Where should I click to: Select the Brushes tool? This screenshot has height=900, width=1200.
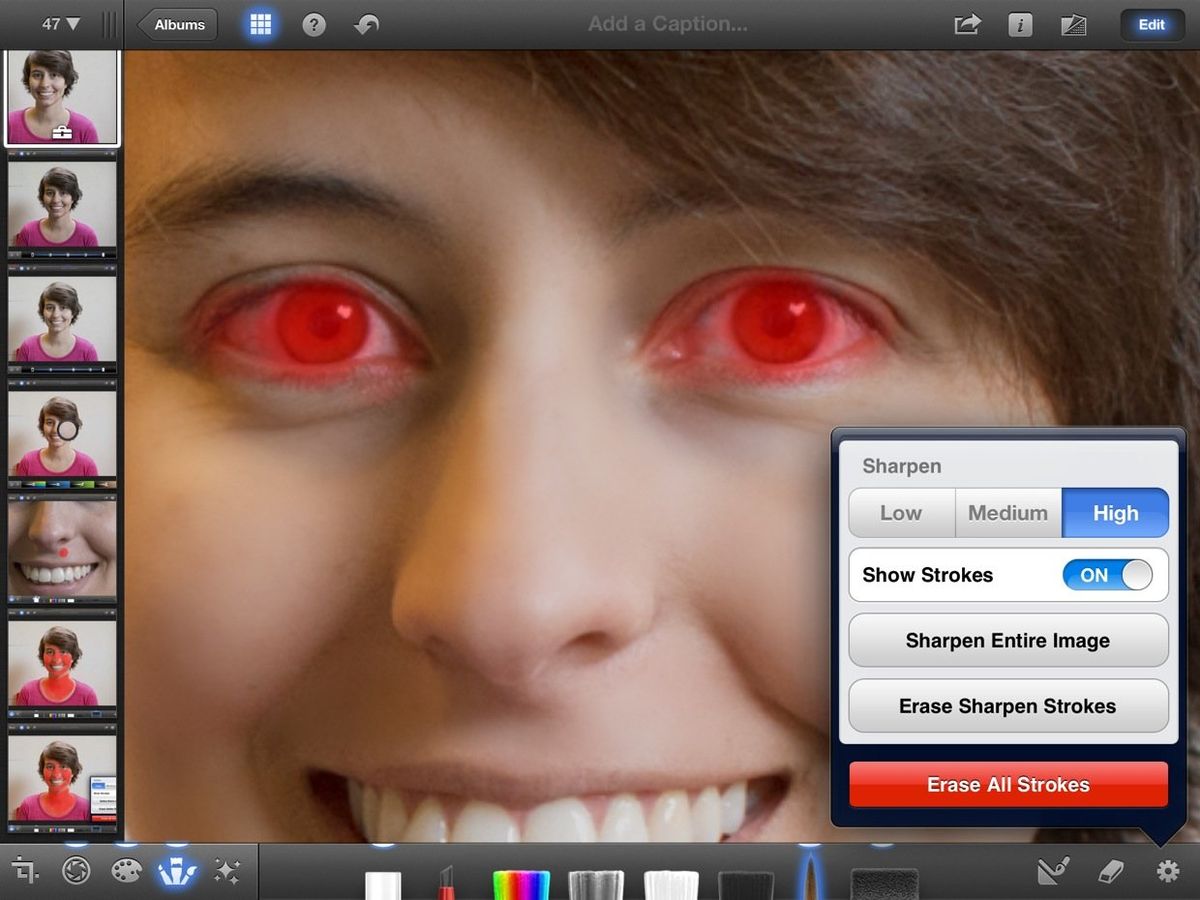tap(176, 870)
